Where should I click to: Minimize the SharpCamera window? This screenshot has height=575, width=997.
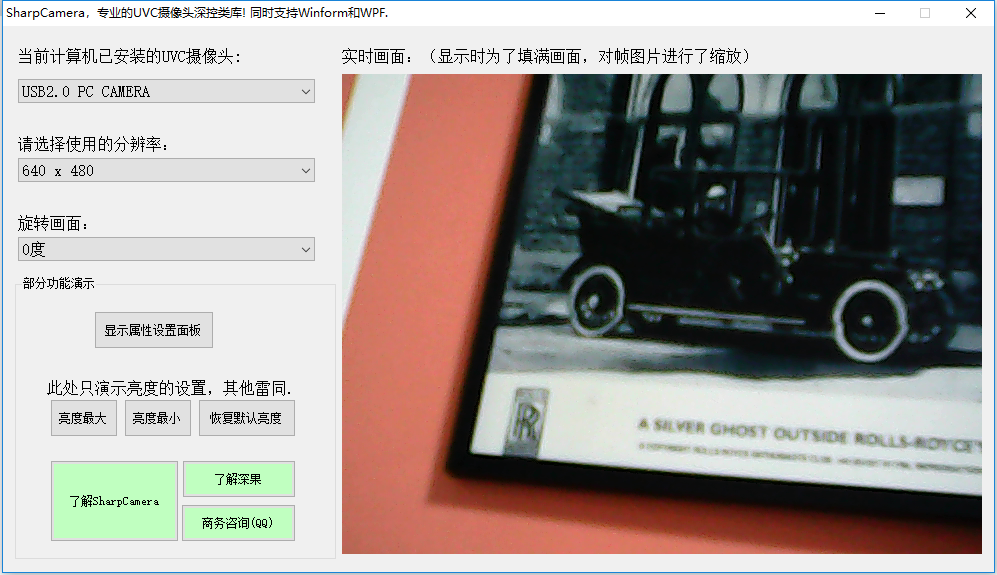pyautogui.click(x=880, y=13)
